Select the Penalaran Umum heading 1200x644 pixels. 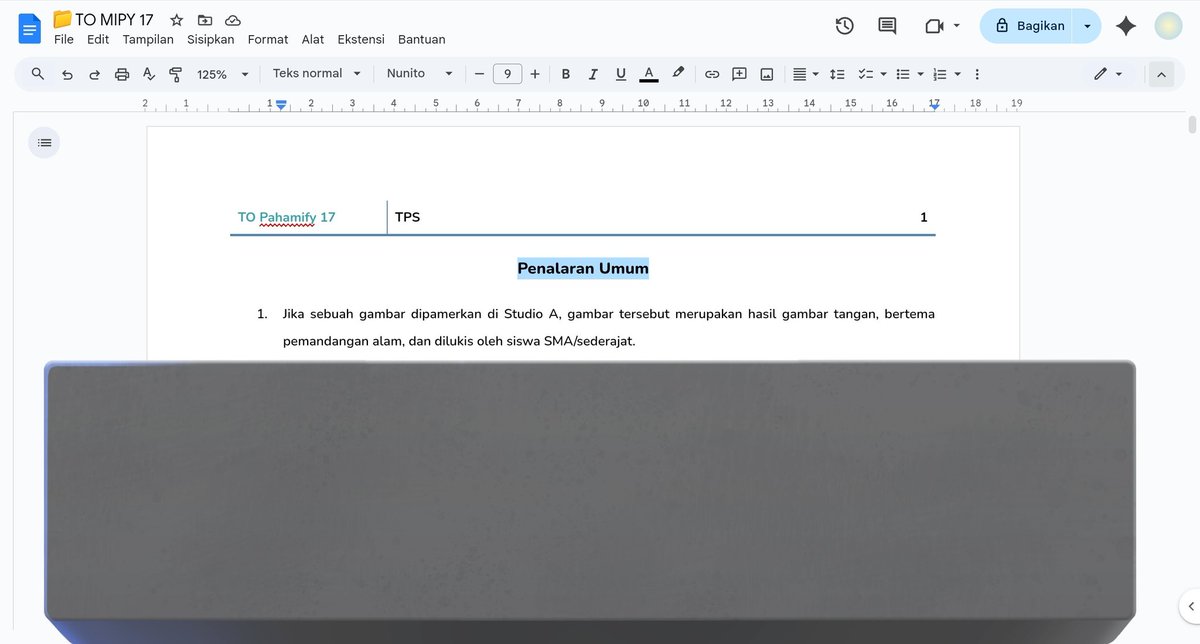(x=583, y=268)
